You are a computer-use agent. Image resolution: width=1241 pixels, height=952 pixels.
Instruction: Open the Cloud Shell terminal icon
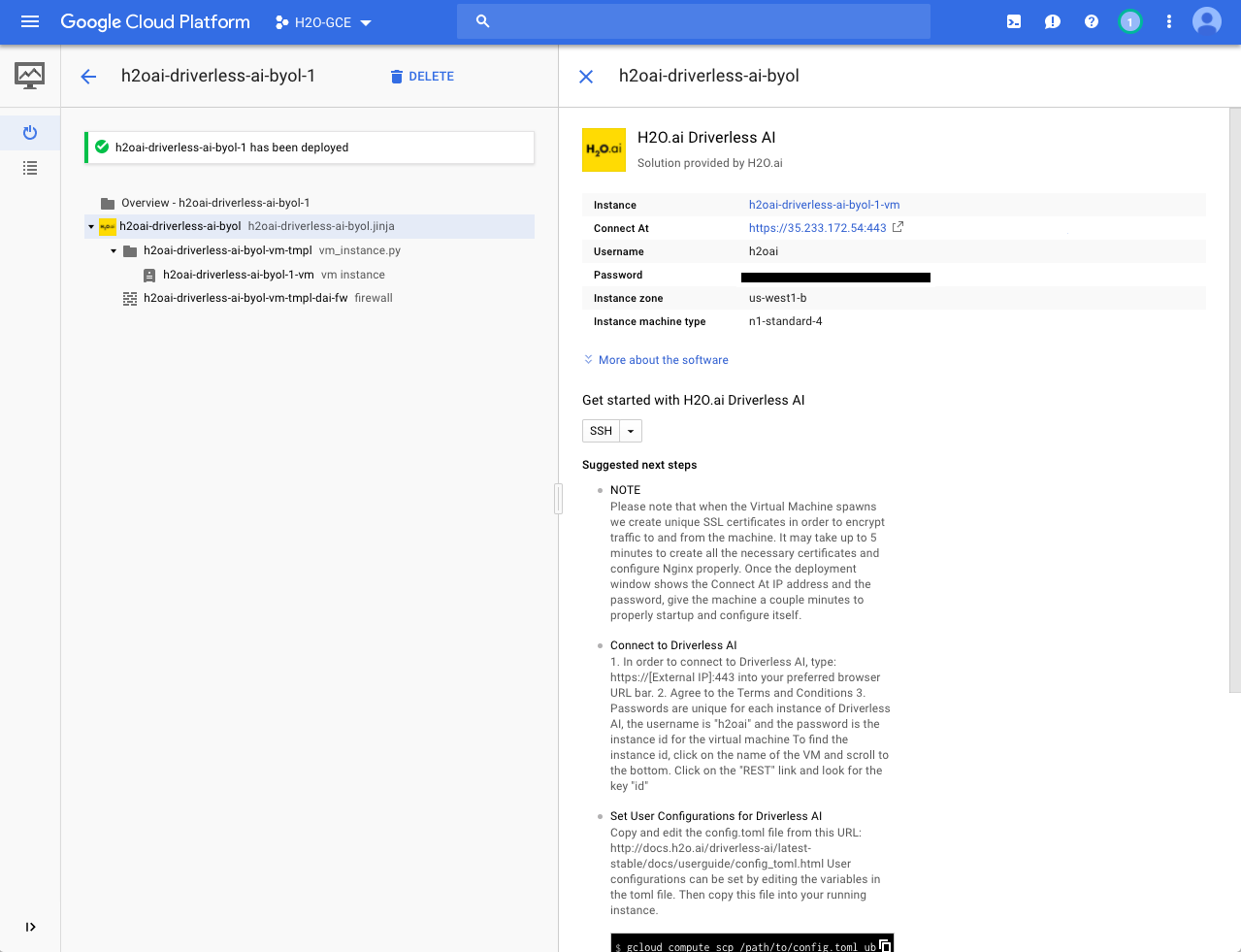1013,21
